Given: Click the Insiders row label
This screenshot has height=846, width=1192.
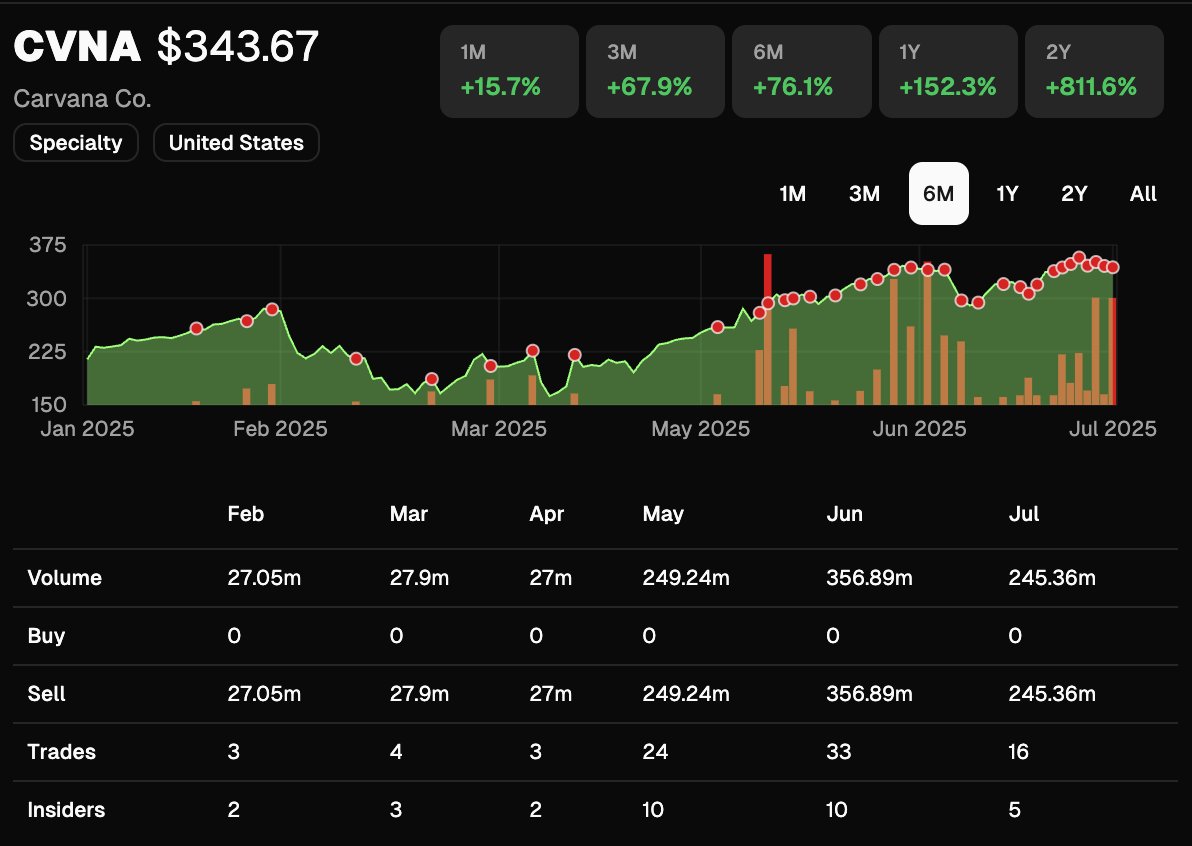Looking at the screenshot, I should pos(66,810).
